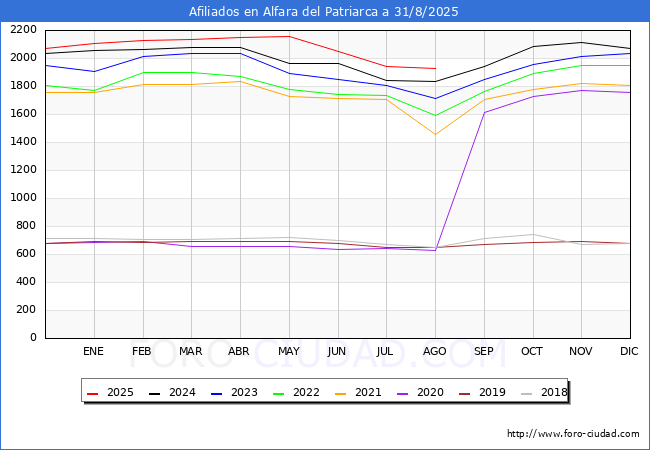650x450 pixels.
Task: Click the MAY month label on x-axis
Action: click(x=288, y=351)
